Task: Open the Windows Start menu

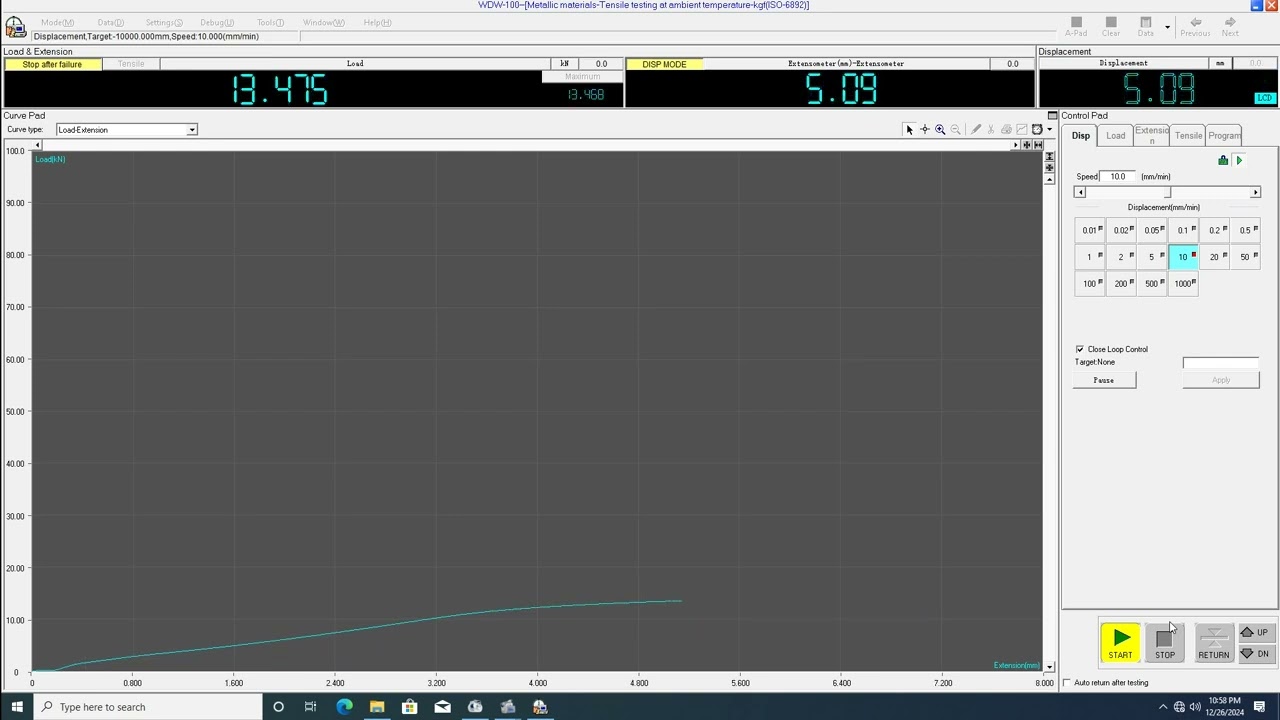Action: point(17,707)
